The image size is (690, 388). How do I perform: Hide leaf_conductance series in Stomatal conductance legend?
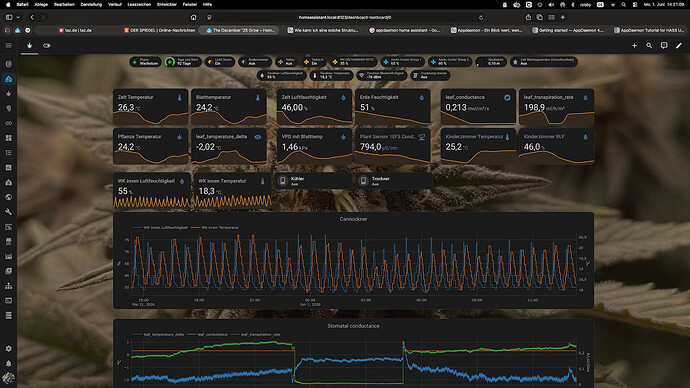[x=207, y=334]
